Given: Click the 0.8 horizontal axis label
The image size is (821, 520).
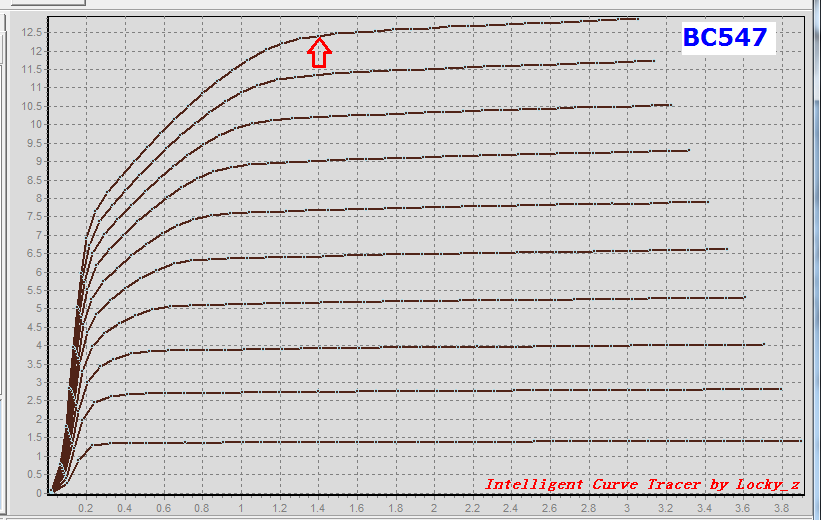Looking at the screenshot, I should tap(202, 508).
